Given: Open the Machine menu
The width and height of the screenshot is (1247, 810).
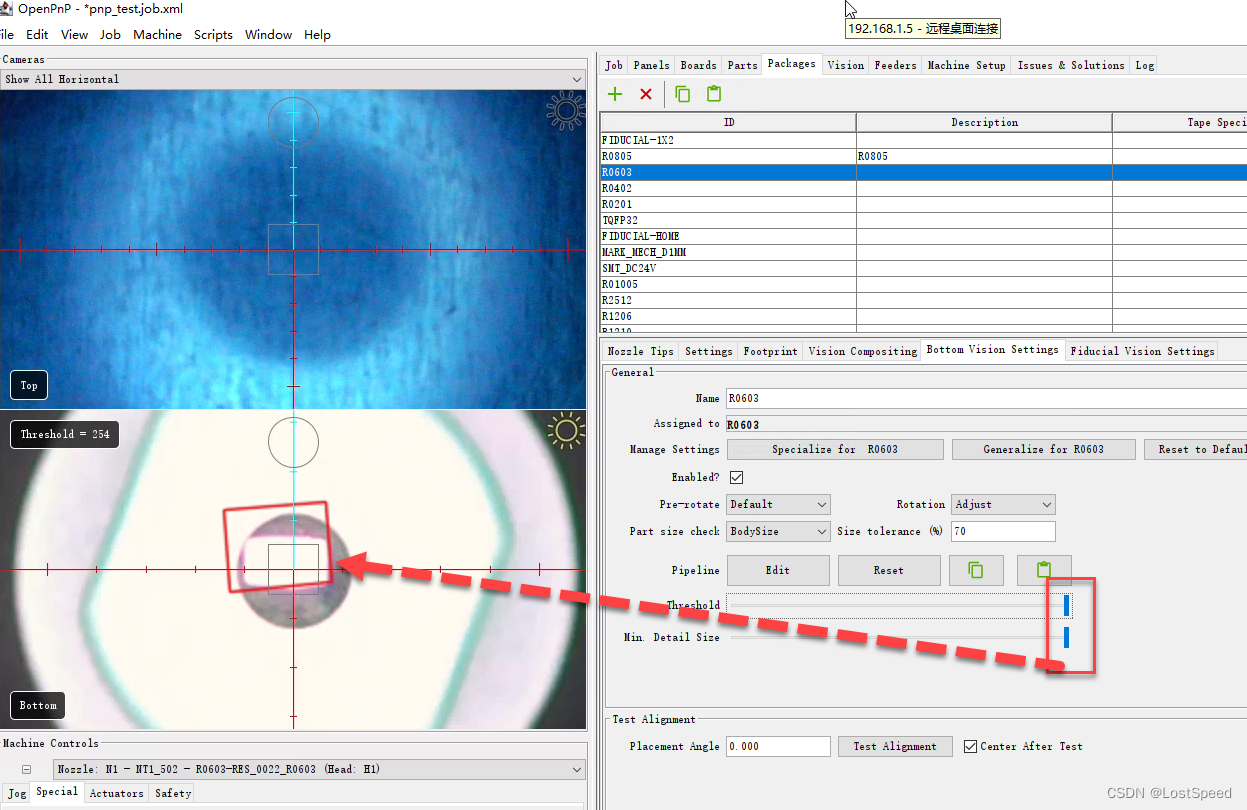Looking at the screenshot, I should click(158, 34).
